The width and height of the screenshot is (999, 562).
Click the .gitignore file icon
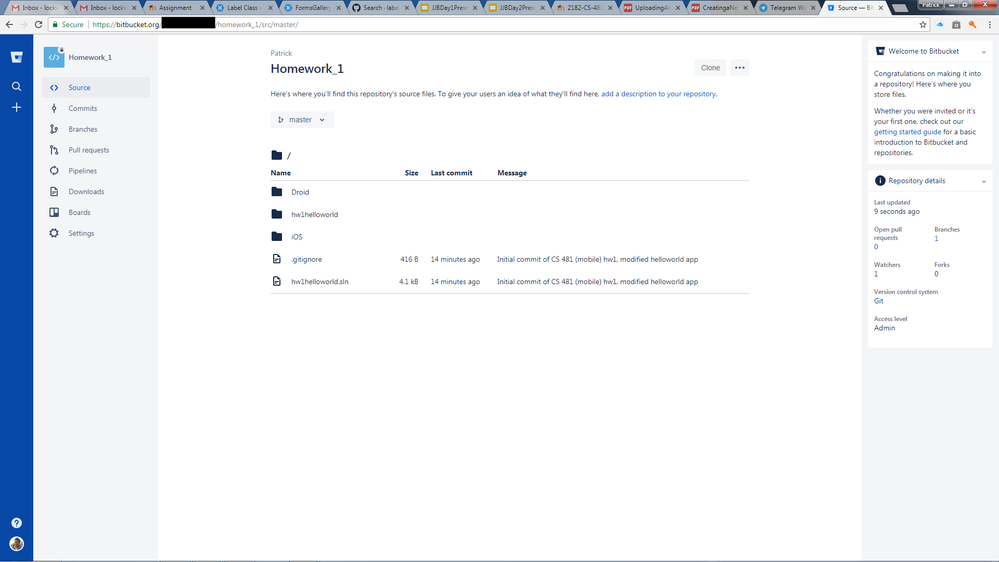[x=277, y=259]
